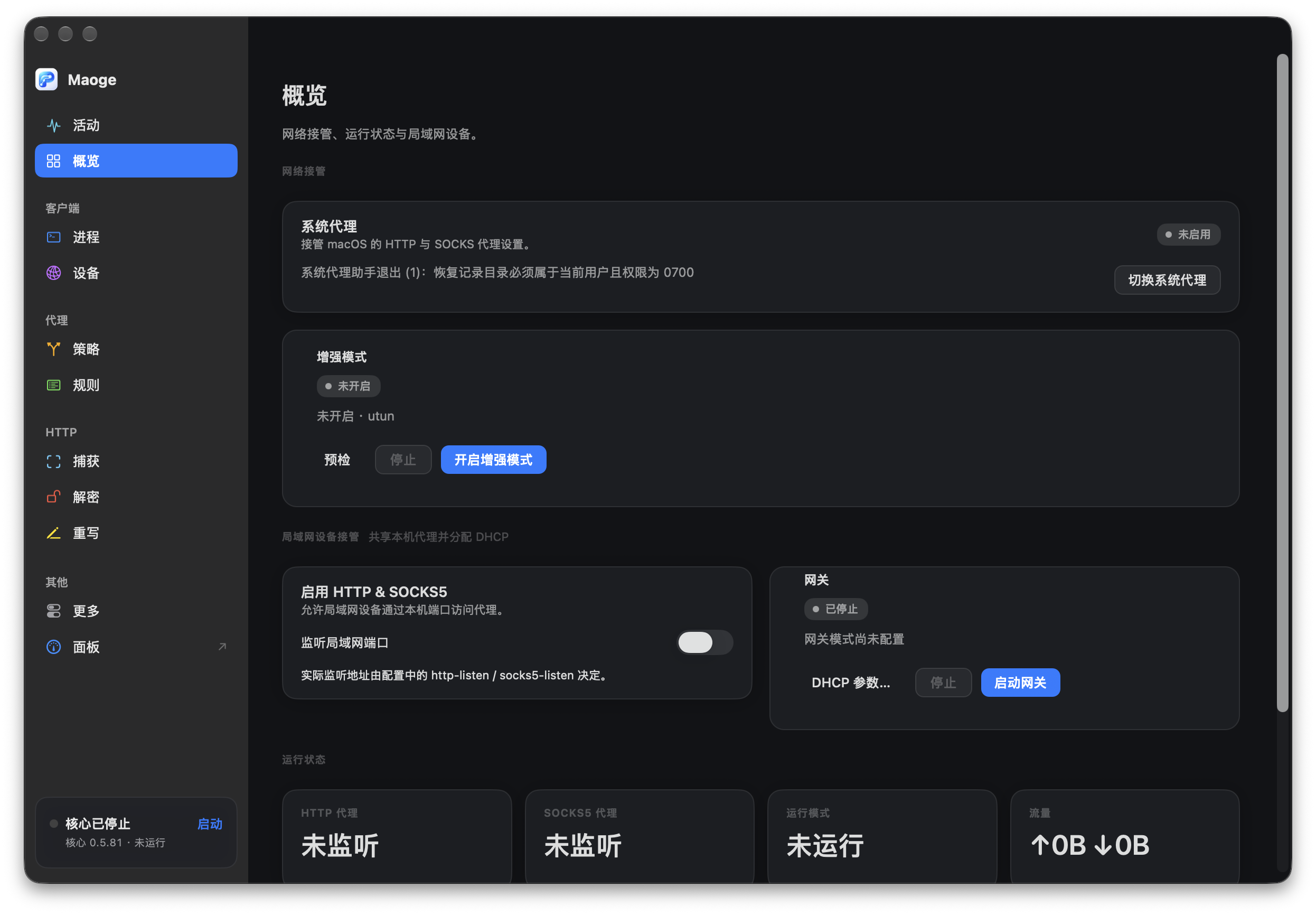Open the 捕获 capture bracket icon
This screenshot has height=915, width=1316.
point(53,461)
